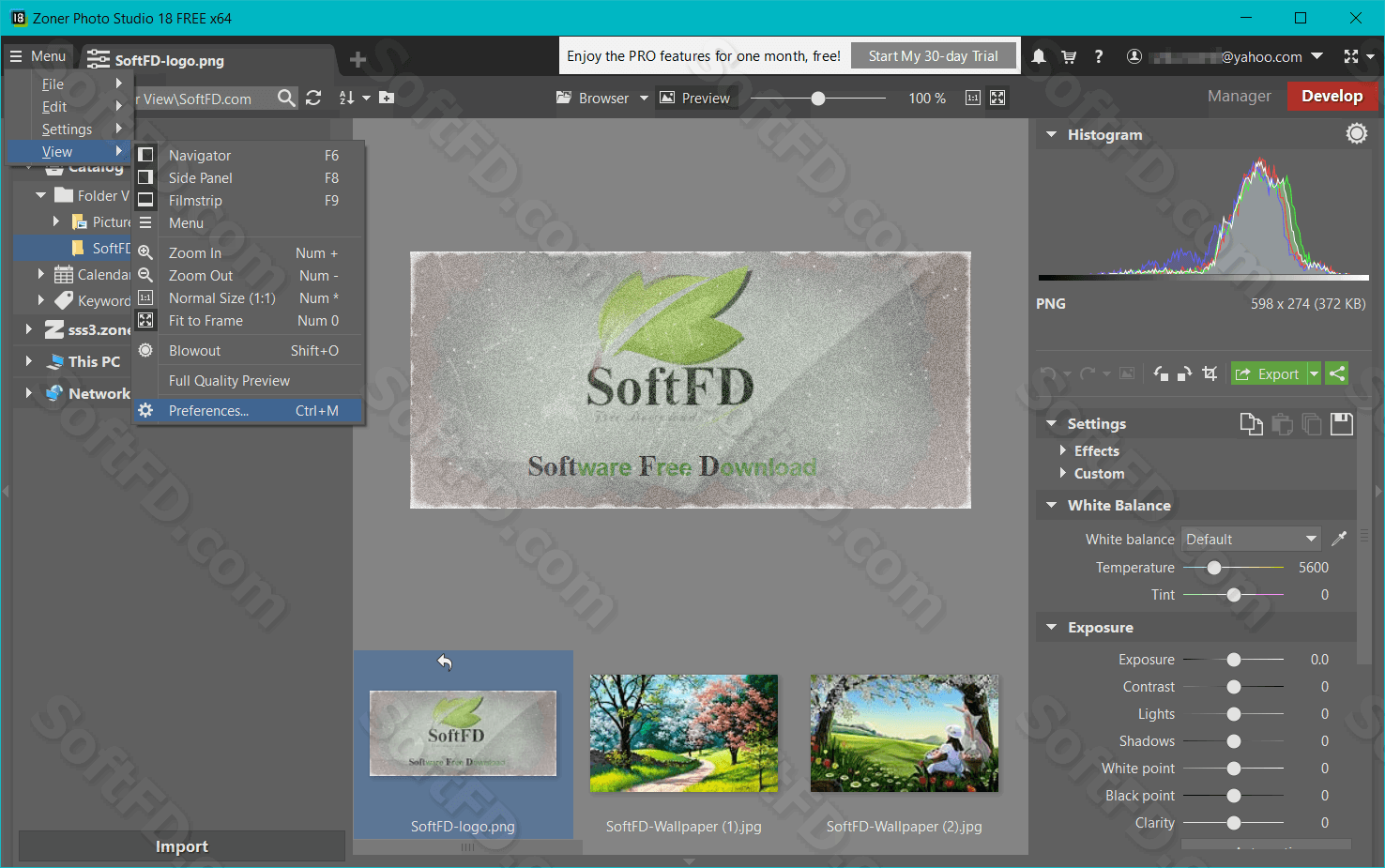Collapse the White Balance section
Viewport: 1385px width, 868px height.
coord(1052,505)
